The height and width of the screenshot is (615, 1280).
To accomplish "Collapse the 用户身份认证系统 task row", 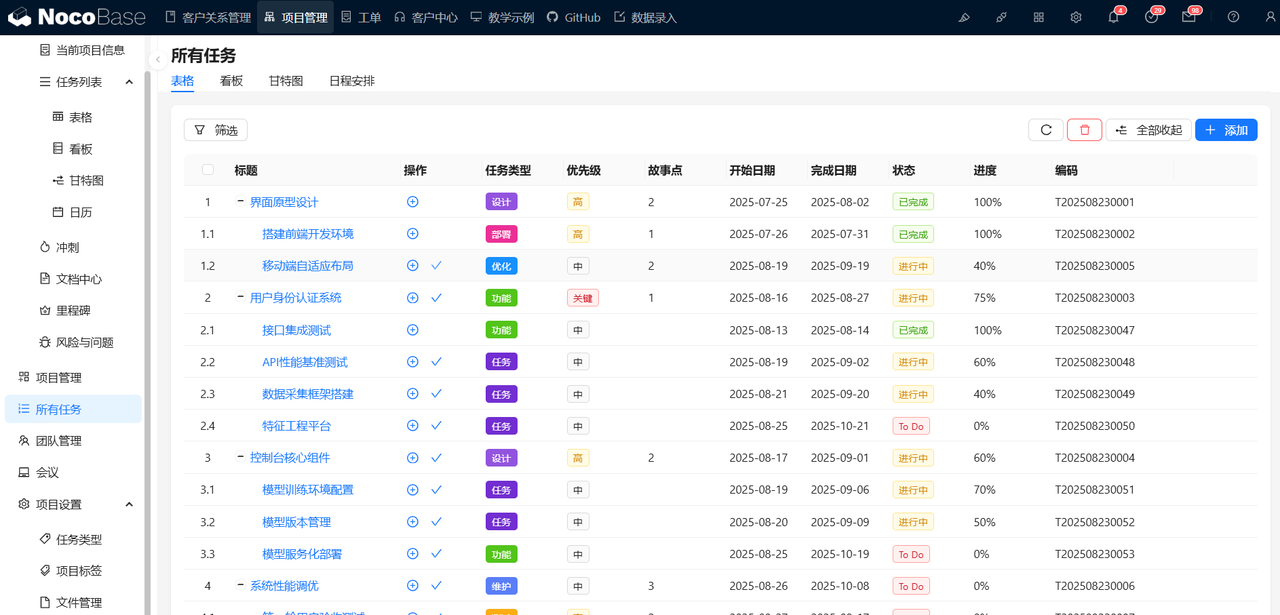I will (241, 298).
